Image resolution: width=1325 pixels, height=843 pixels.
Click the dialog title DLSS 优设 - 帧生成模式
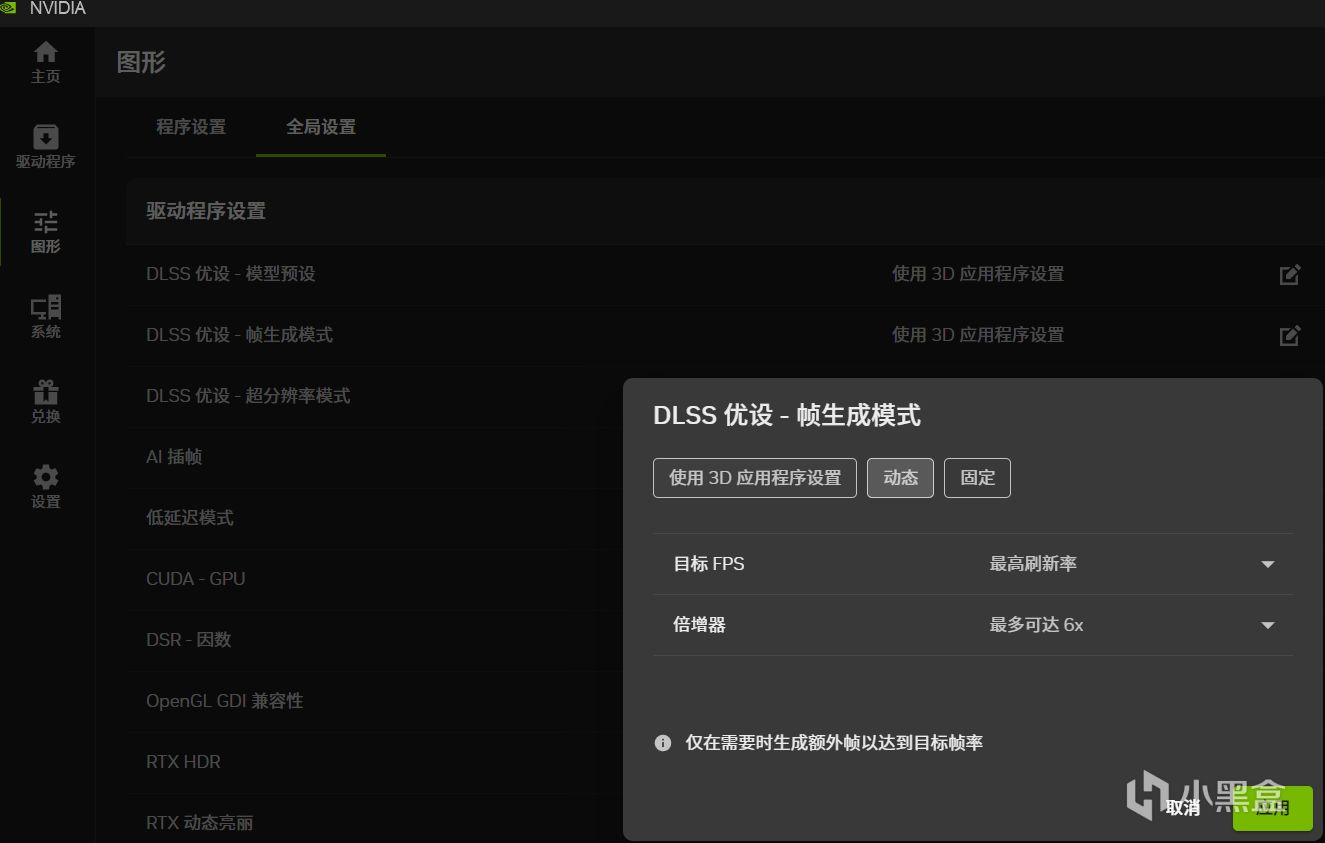coord(787,416)
